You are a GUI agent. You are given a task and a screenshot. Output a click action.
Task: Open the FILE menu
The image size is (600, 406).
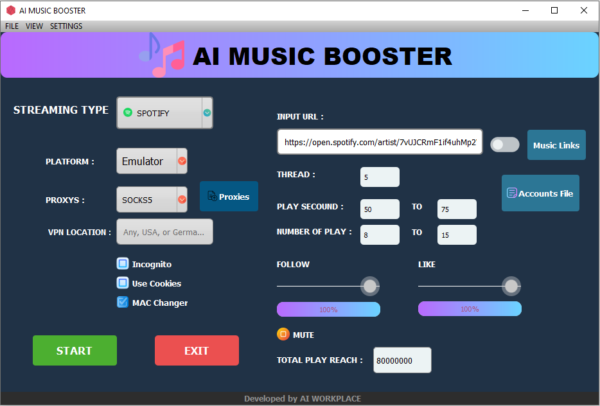[12, 26]
